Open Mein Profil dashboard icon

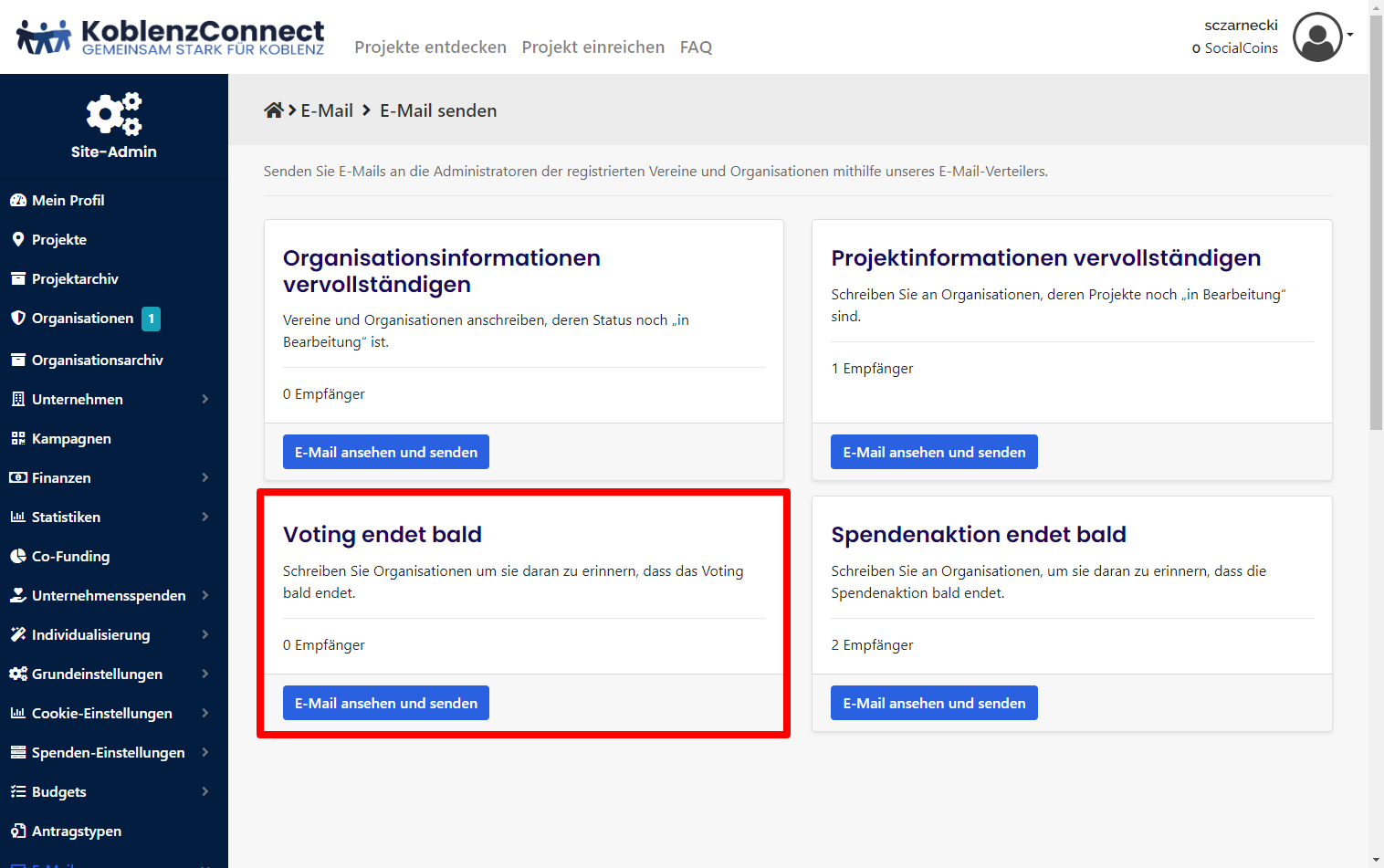pyautogui.click(x=18, y=200)
